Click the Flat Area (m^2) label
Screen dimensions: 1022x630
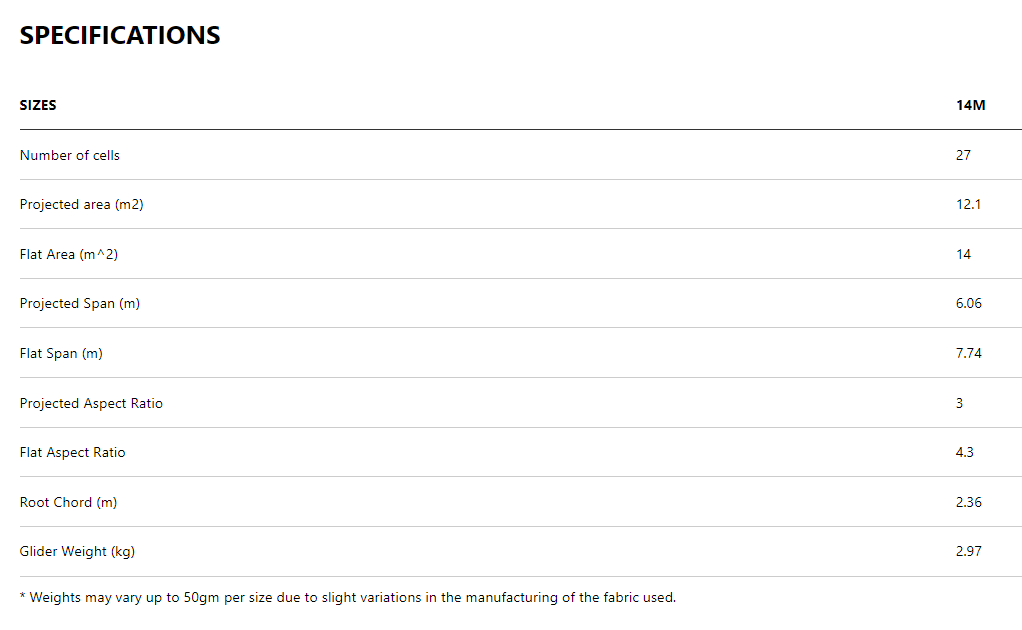[69, 254]
